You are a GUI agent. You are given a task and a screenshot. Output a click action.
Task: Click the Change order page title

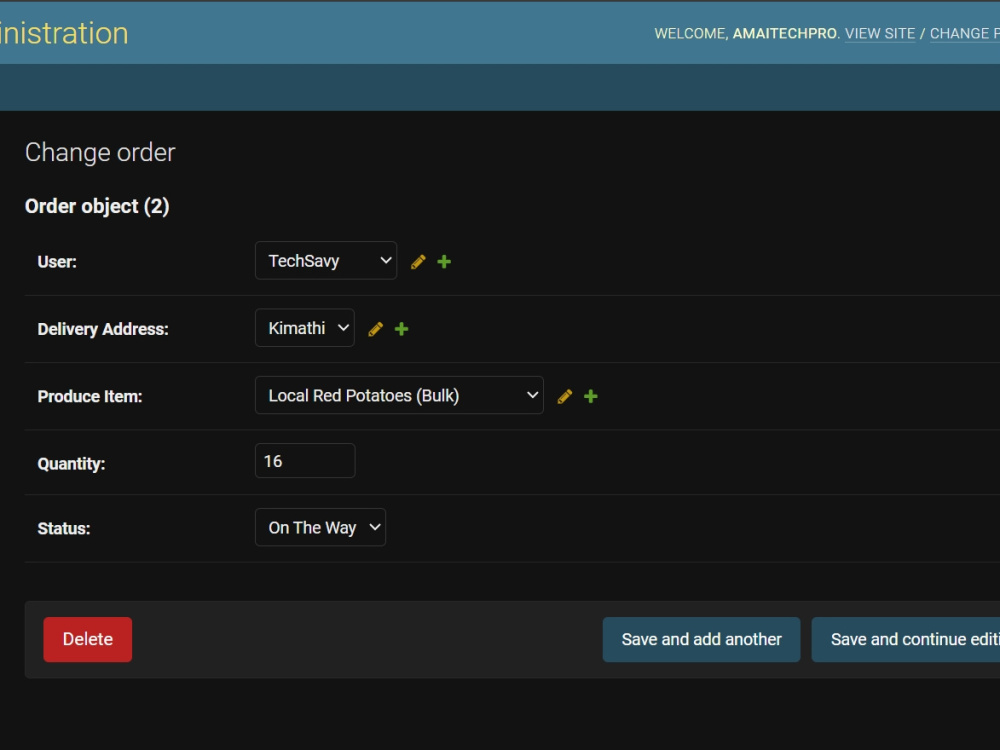[x=100, y=152]
